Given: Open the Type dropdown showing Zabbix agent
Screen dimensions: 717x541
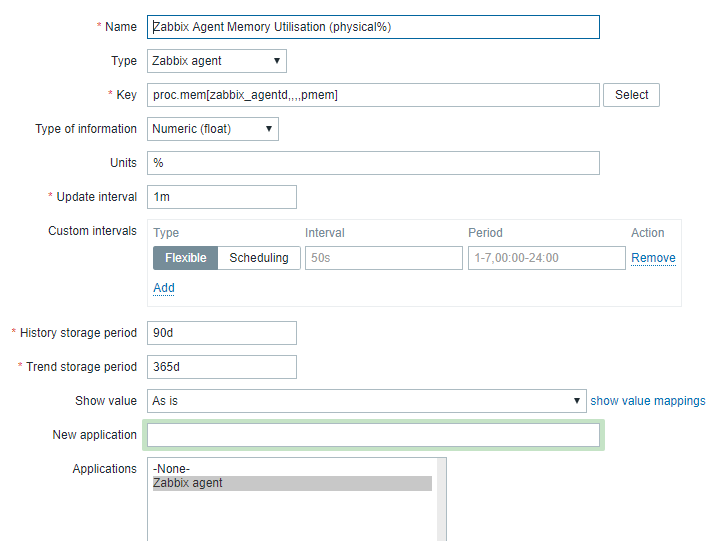Looking at the screenshot, I should pos(217,61).
